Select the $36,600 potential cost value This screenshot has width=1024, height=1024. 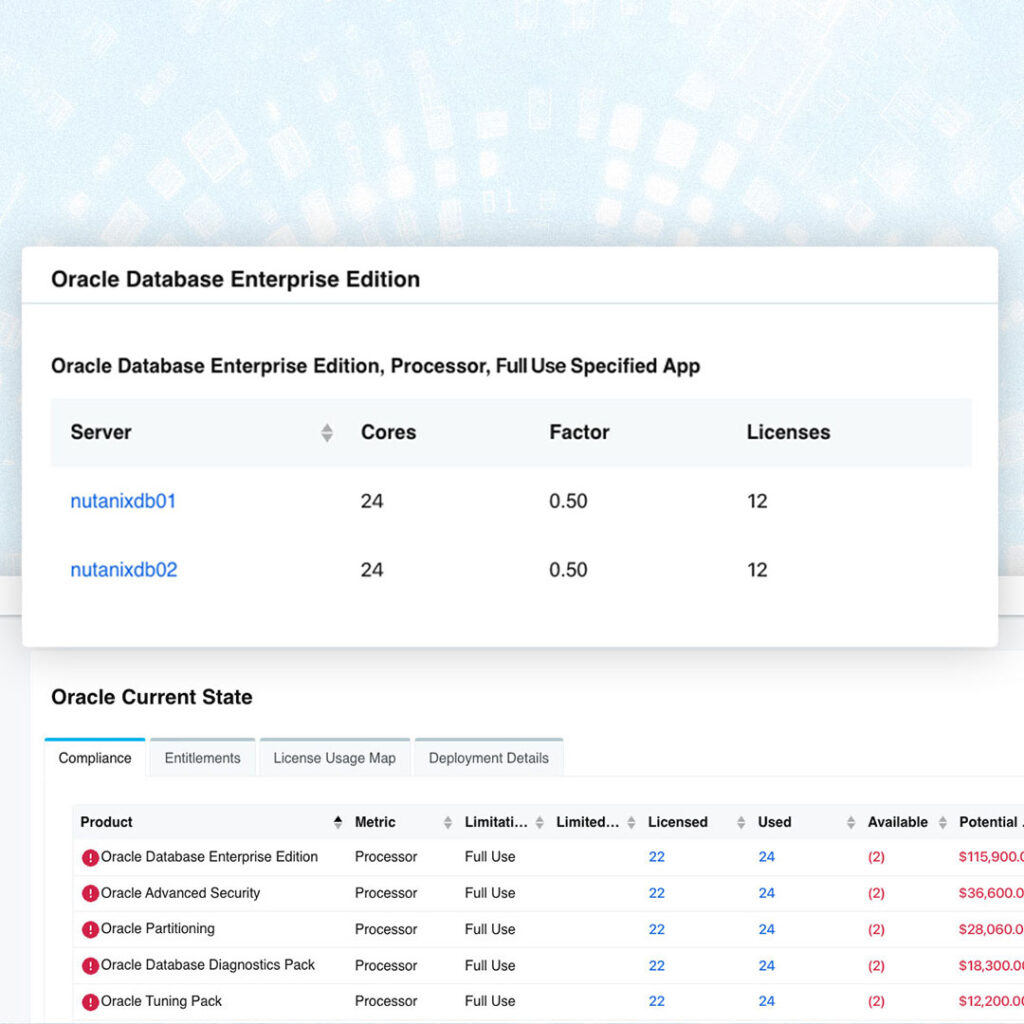click(x=991, y=893)
